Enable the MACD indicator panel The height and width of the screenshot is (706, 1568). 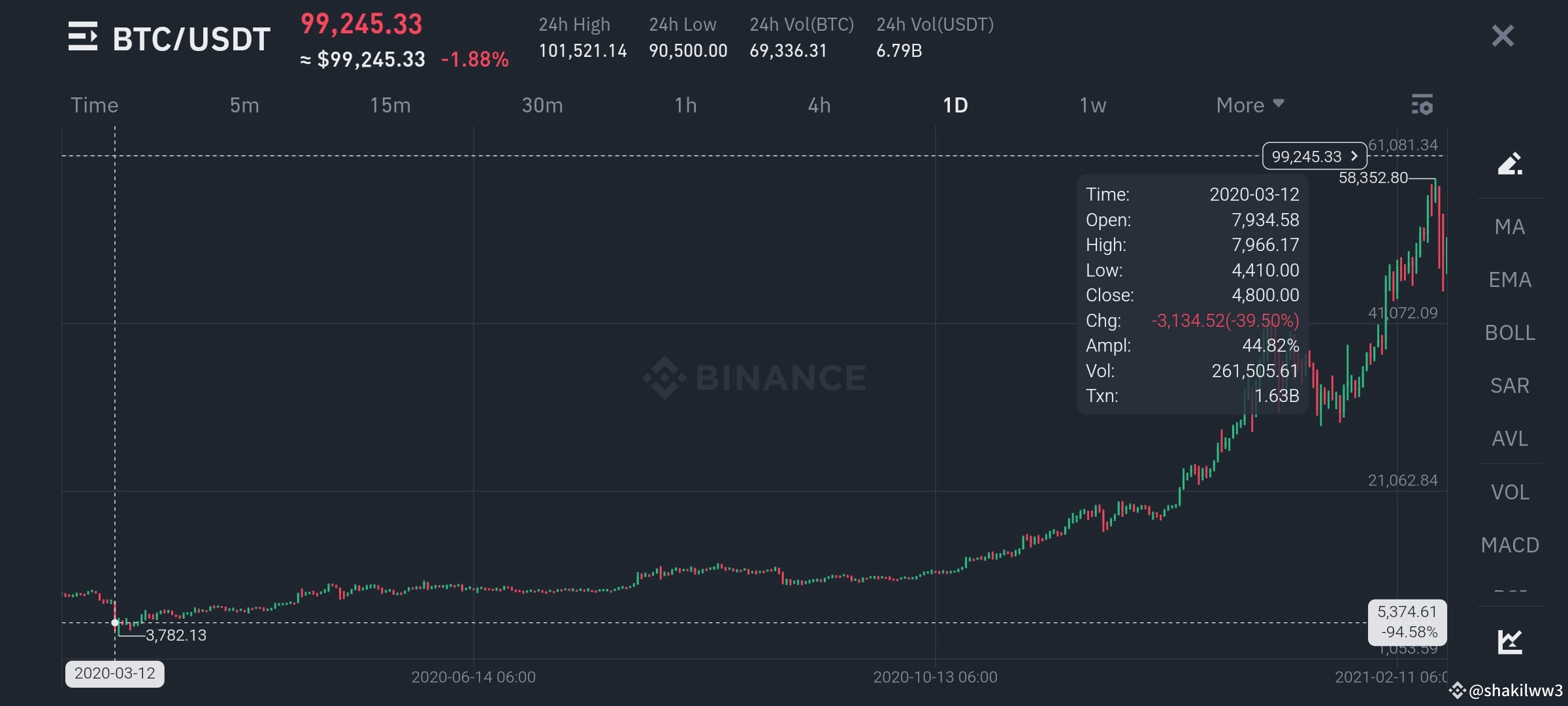tap(1510, 544)
